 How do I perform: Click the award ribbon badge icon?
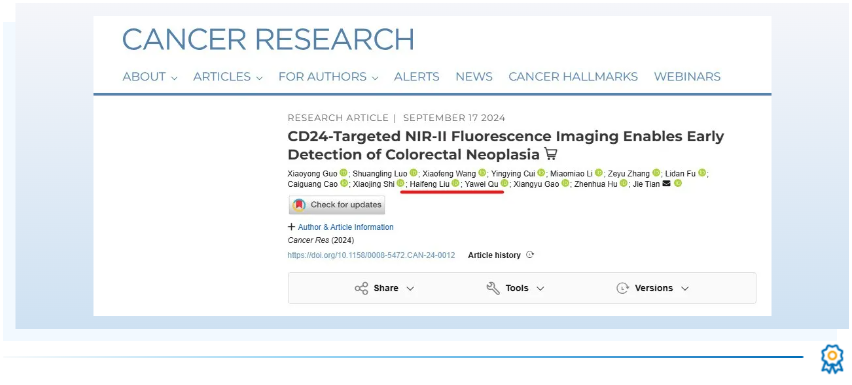(x=831, y=359)
